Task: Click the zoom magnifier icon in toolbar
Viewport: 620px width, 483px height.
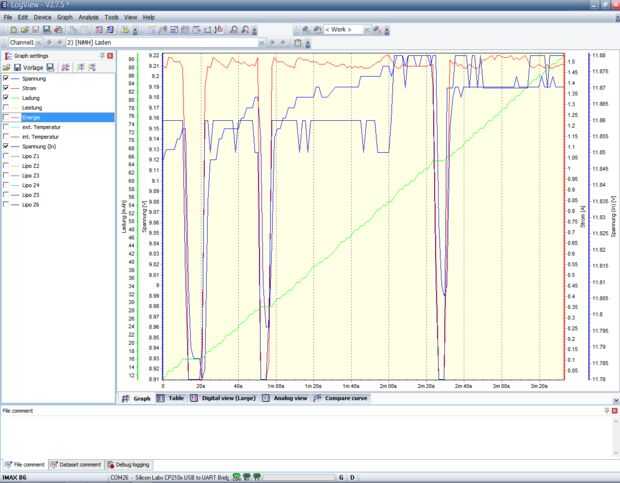Action: click(234, 30)
